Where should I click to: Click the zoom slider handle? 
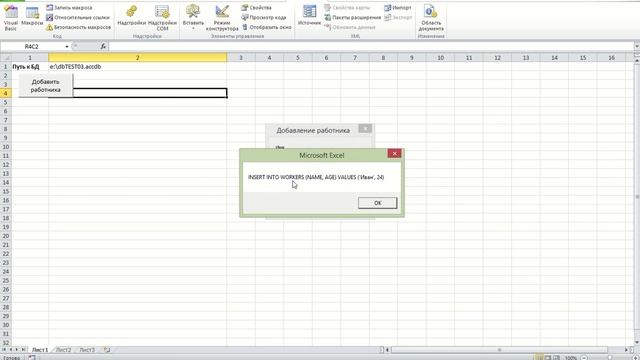pyautogui.click(x=609, y=358)
